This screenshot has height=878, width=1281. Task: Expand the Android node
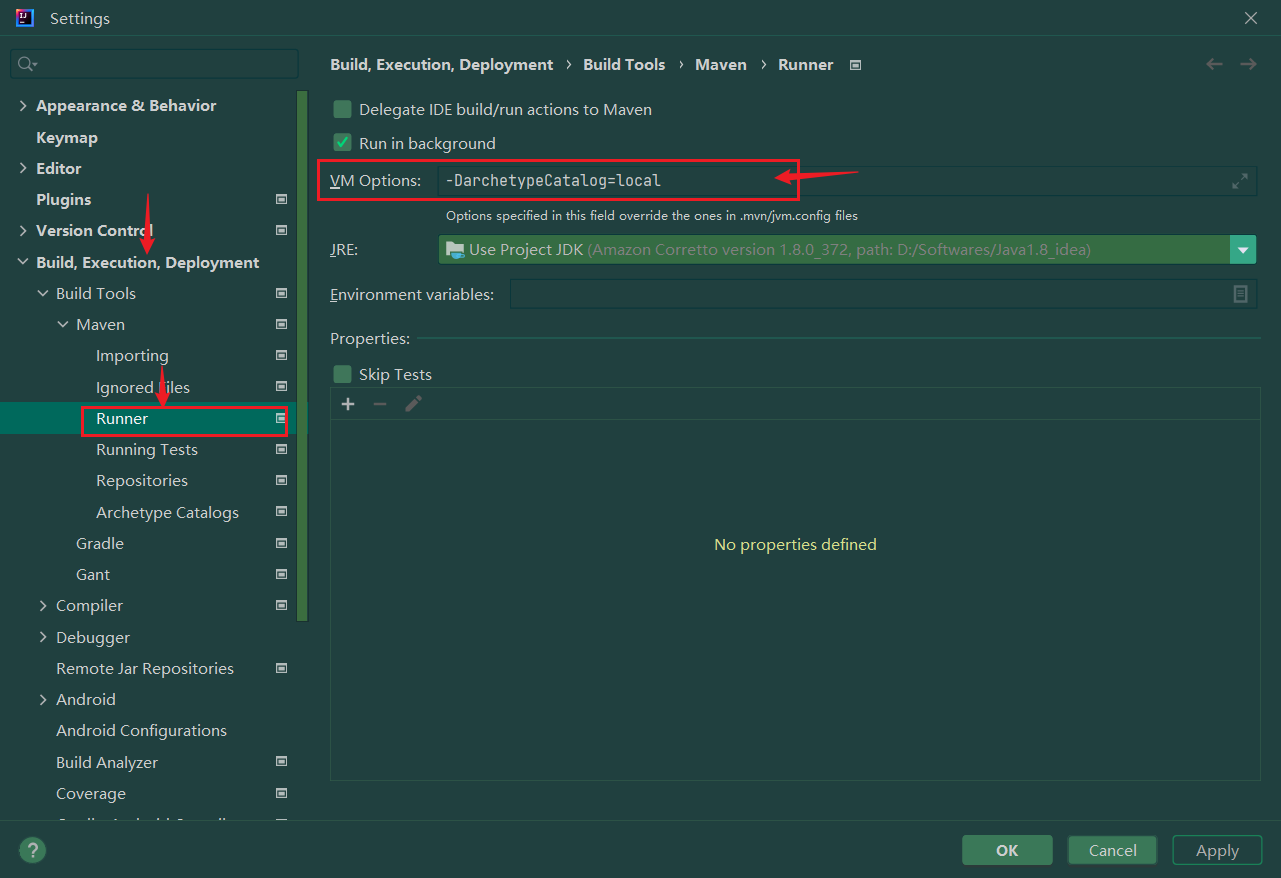click(43, 700)
